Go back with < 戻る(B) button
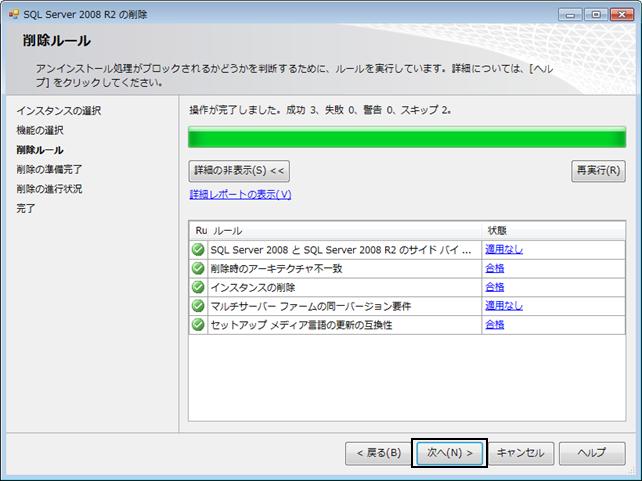Viewport: 642px width, 481px height. [378, 453]
